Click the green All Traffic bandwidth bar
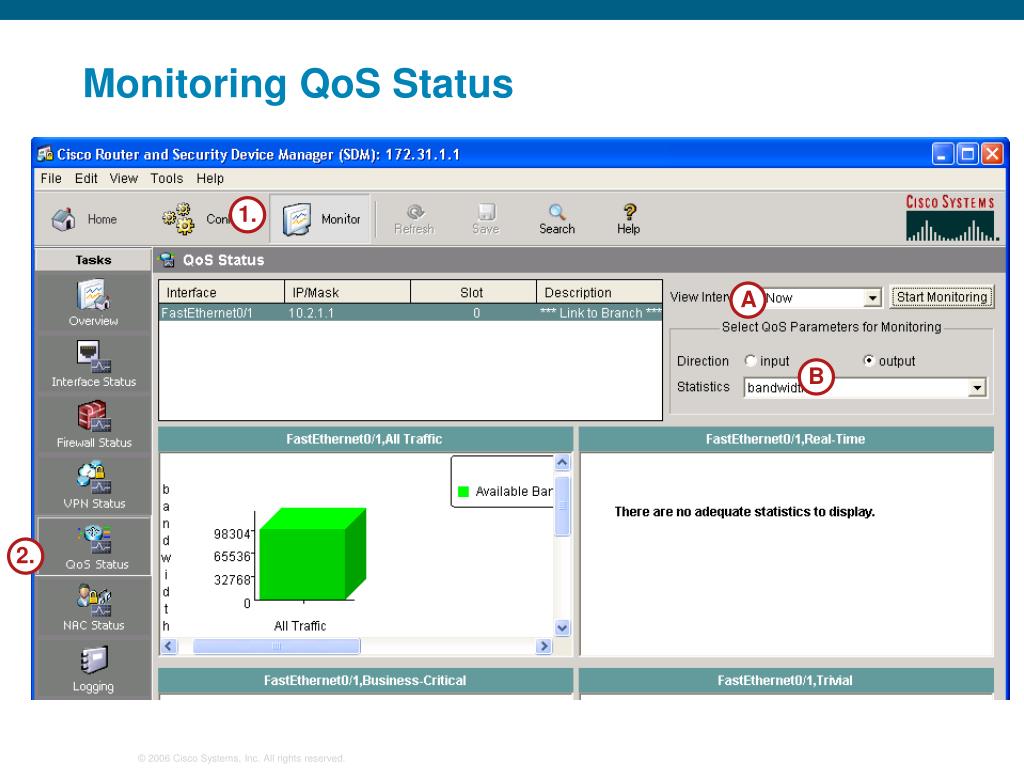The height and width of the screenshot is (768, 1024). (x=312, y=554)
